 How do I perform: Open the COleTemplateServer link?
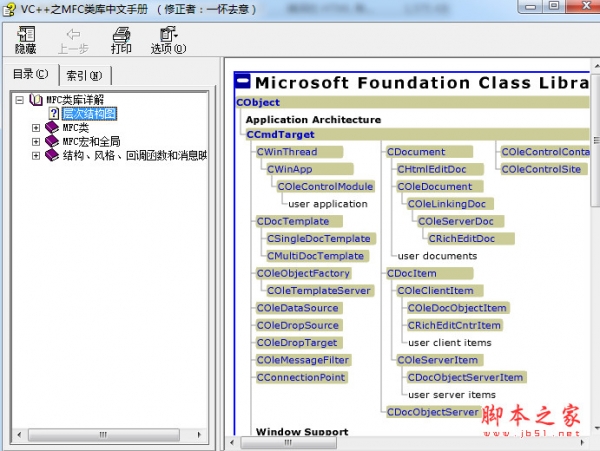tap(319, 291)
